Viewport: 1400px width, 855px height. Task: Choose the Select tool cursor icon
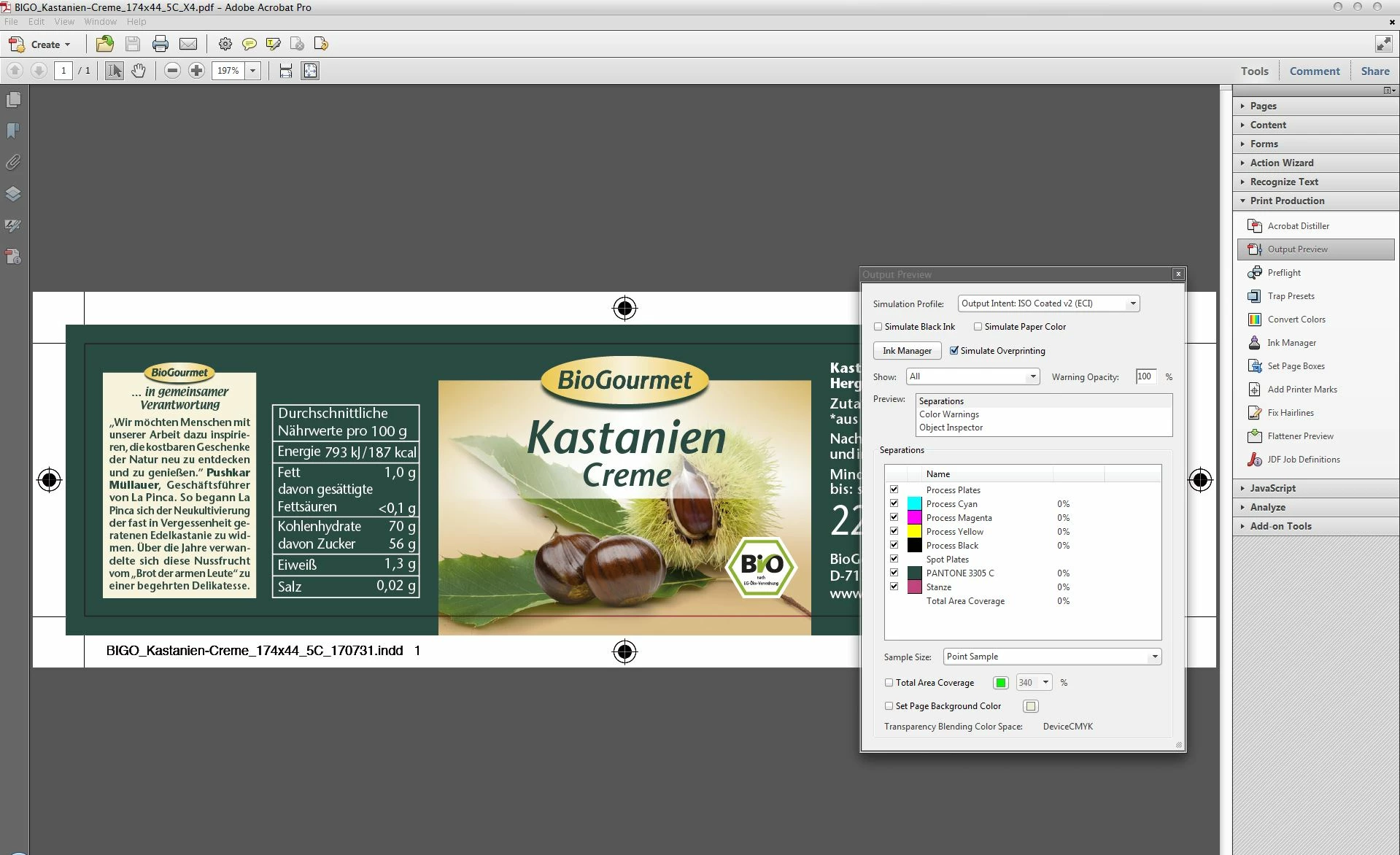point(115,71)
